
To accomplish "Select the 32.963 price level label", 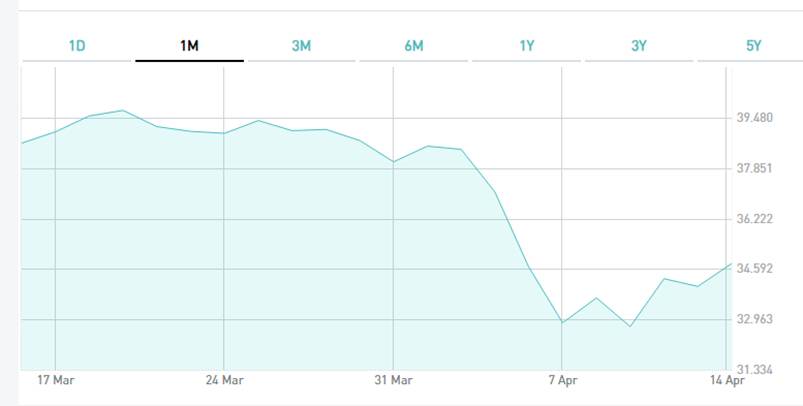I will [x=754, y=320].
